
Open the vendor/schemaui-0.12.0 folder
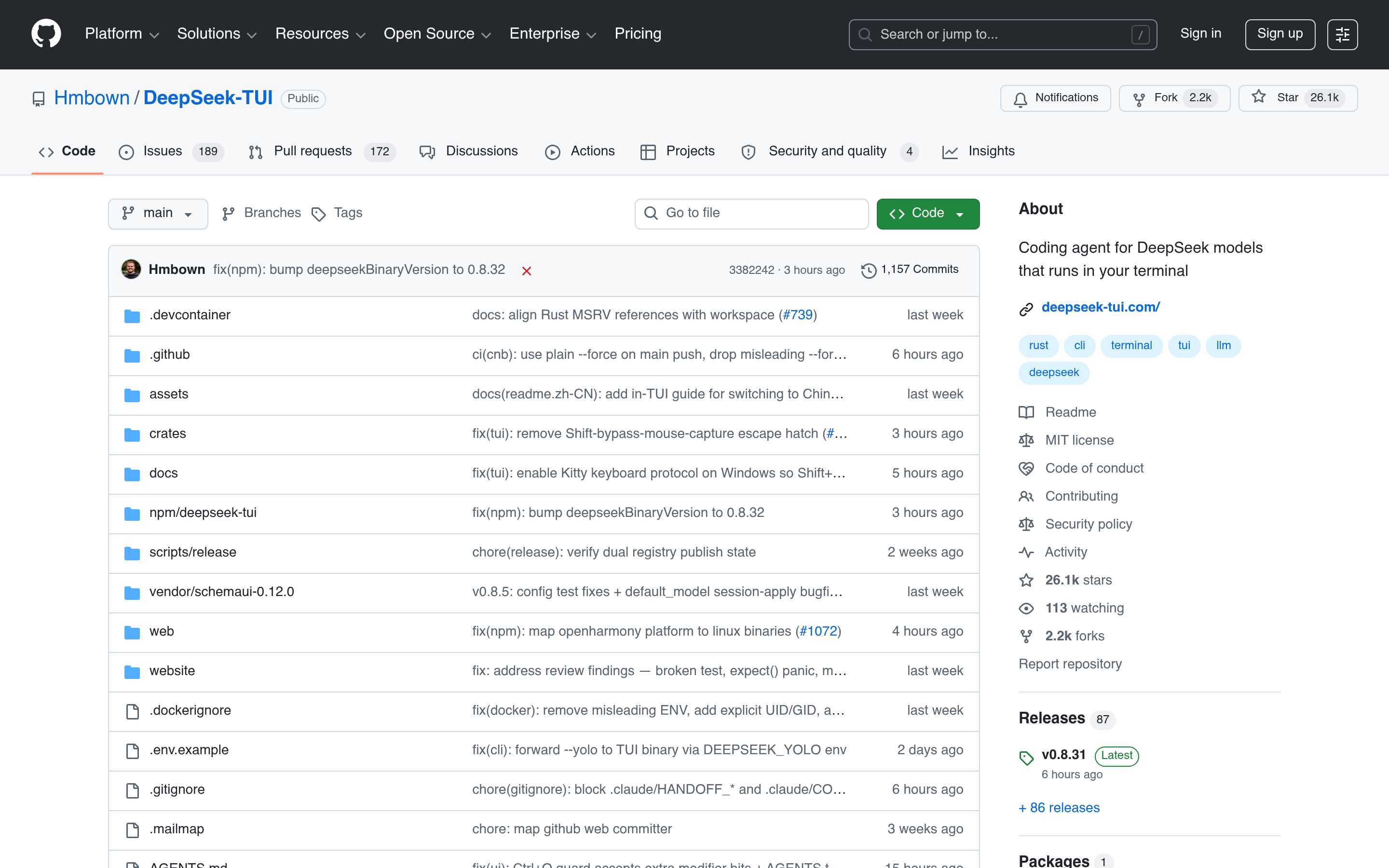coord(221,592)
